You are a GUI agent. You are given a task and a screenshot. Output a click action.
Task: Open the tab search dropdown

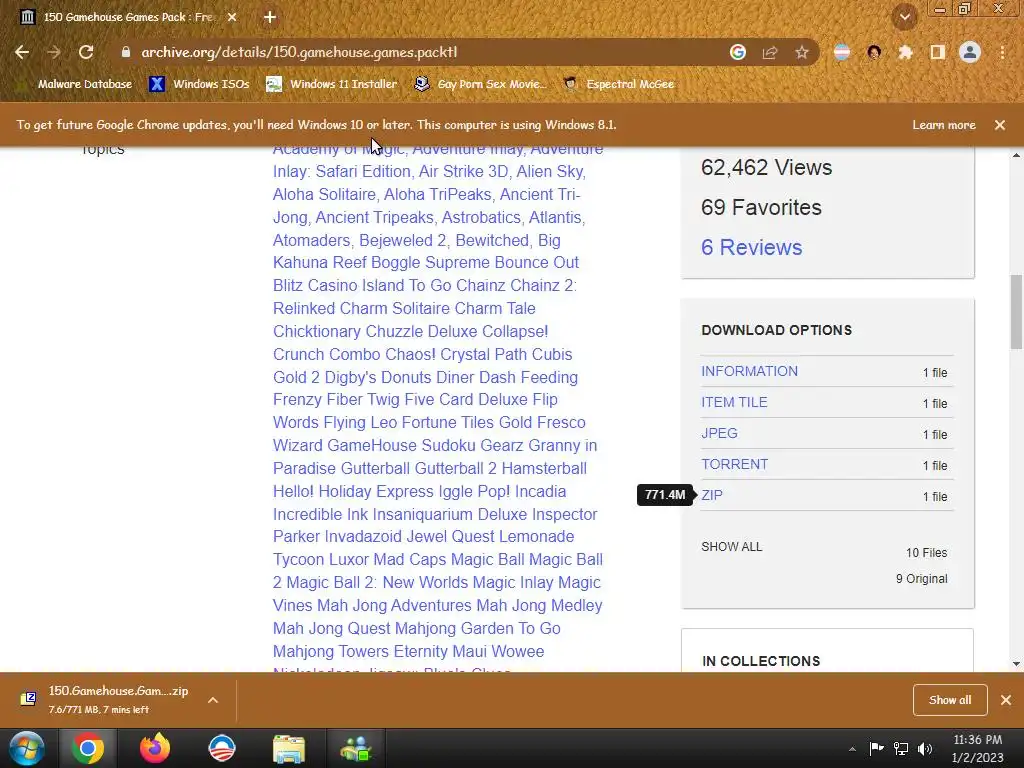coord(905,17)
